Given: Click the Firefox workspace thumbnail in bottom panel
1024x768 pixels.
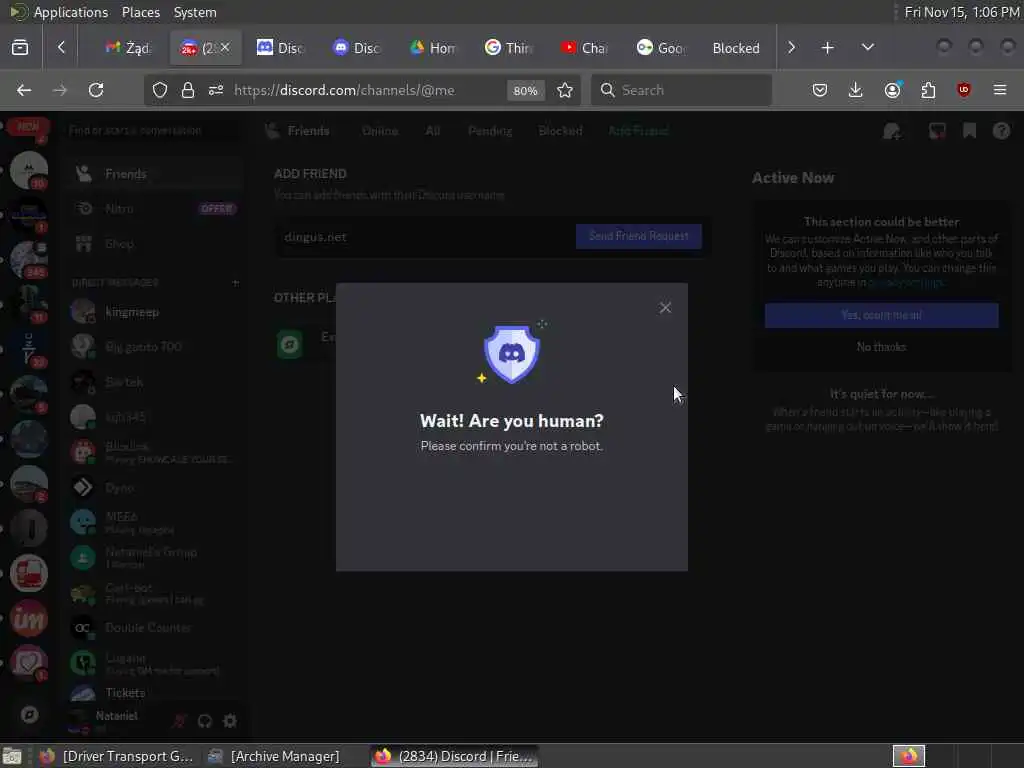Looking at the screenshot, I should 909,756.
